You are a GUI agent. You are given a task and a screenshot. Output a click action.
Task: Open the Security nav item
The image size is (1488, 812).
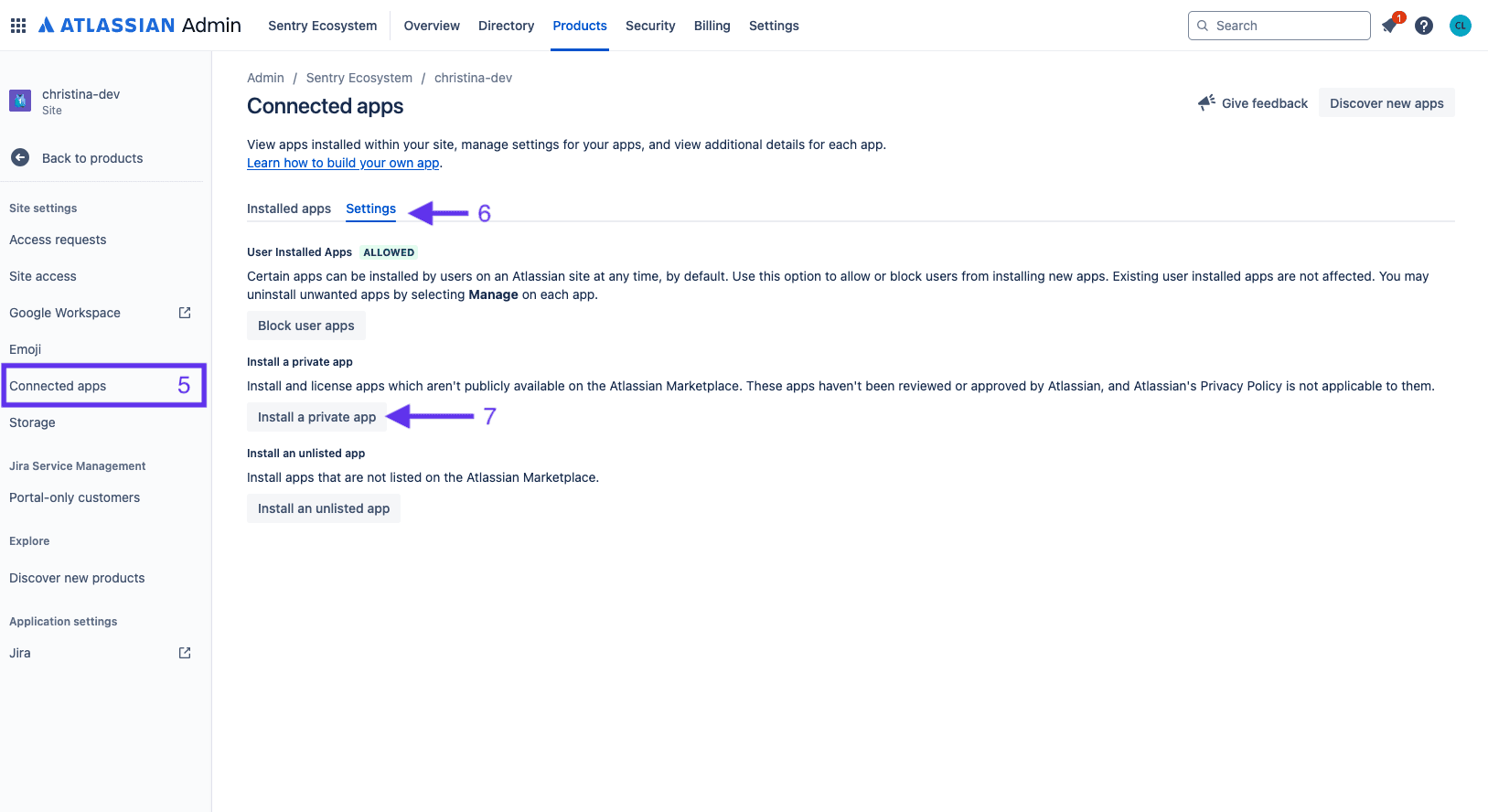tap(650, 26)
